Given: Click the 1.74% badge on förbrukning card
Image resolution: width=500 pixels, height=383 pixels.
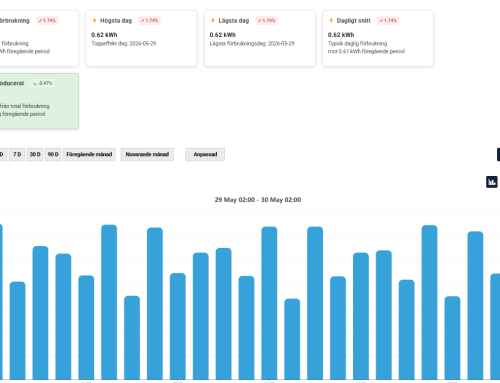Looking at the screenshot, I should [x=47, y=21].
